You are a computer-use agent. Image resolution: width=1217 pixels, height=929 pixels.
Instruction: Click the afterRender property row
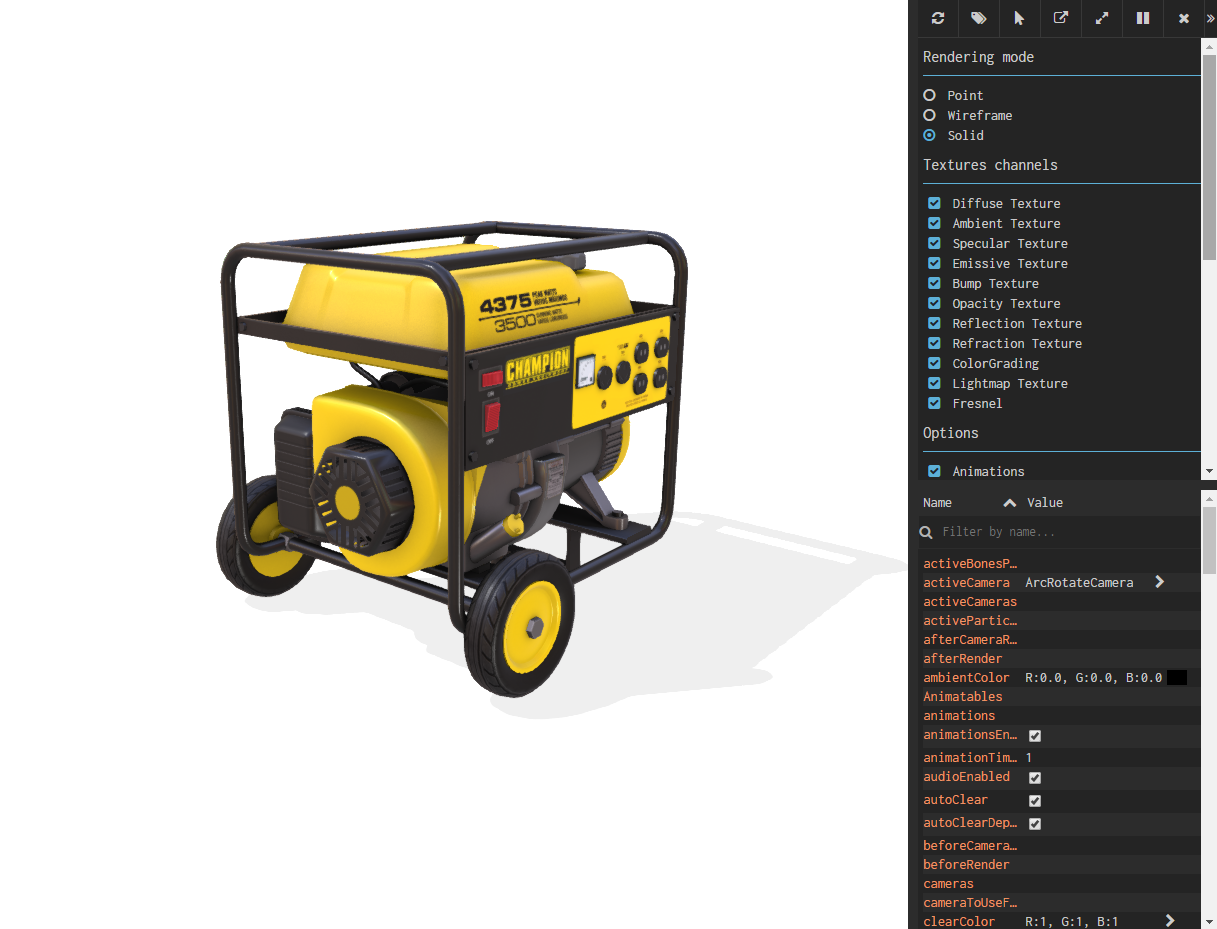point(1060,658)
